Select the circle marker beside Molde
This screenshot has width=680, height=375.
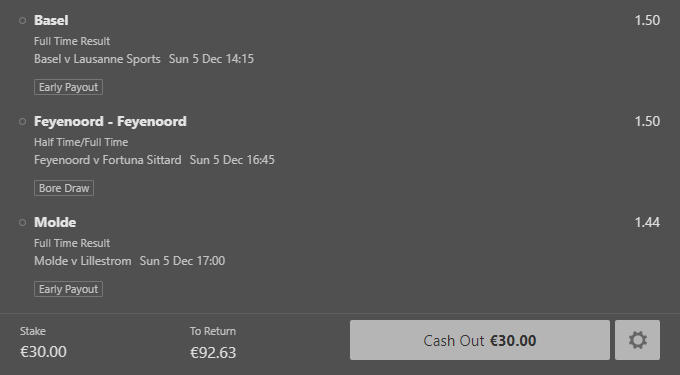pyautogui.click(x=23, y=222)
